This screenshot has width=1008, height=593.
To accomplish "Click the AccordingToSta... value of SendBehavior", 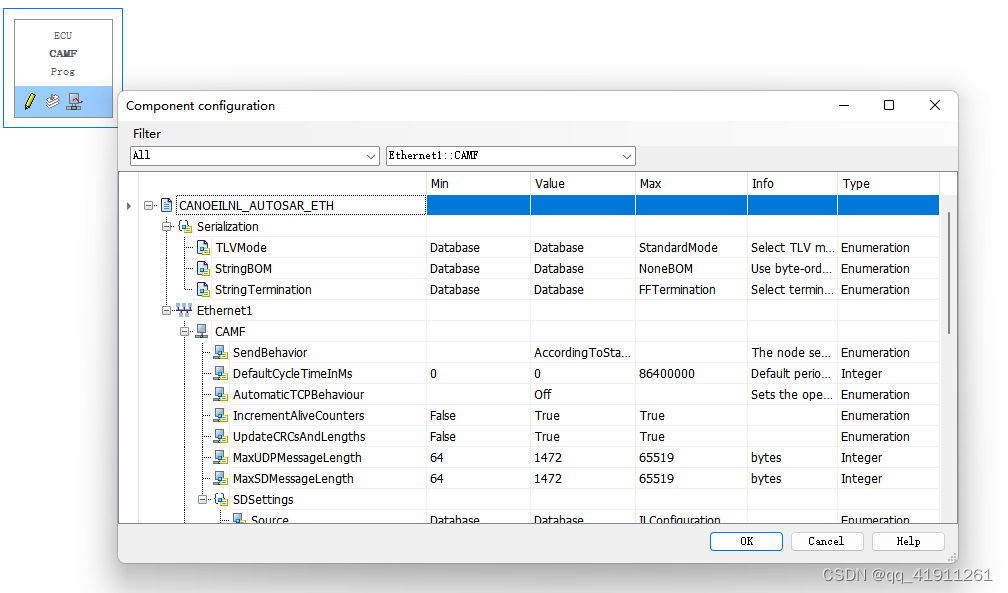I will click(582, 352).
